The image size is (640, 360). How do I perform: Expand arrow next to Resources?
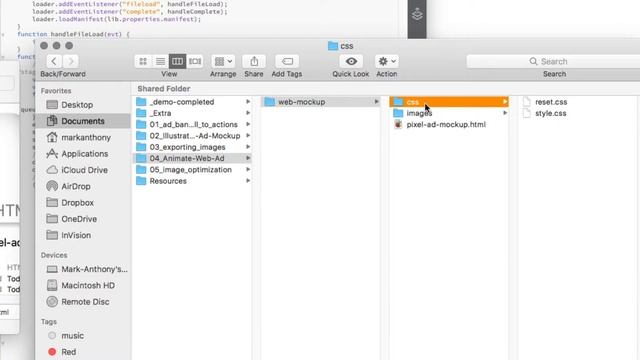click(x=248, y=181)
